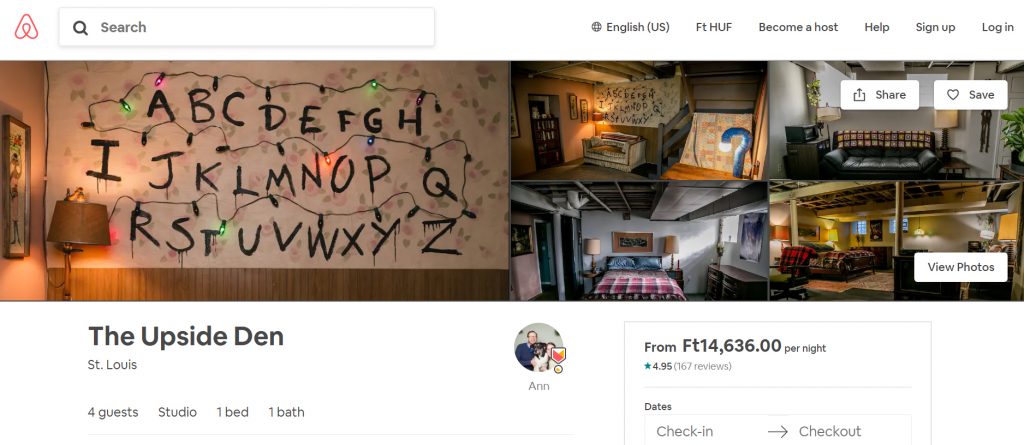Click the Airbnb logo icon
The width and height of the screenshot is (1024, 445).
pyautogui.click(x=27, y=27)
